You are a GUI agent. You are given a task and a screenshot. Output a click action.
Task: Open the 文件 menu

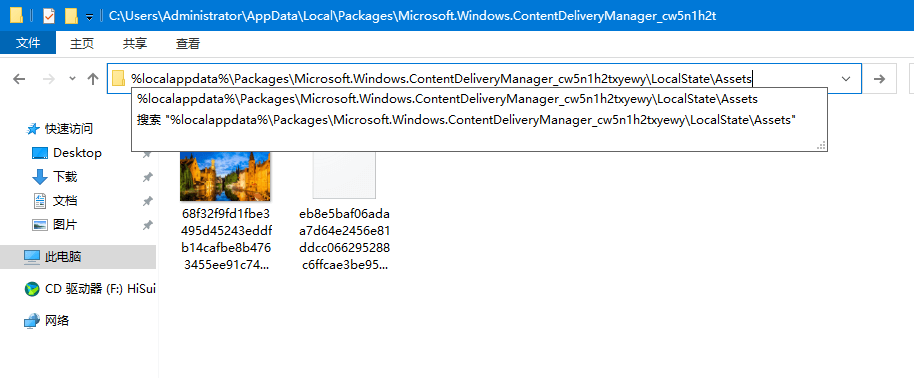click(x=28, y=43)
